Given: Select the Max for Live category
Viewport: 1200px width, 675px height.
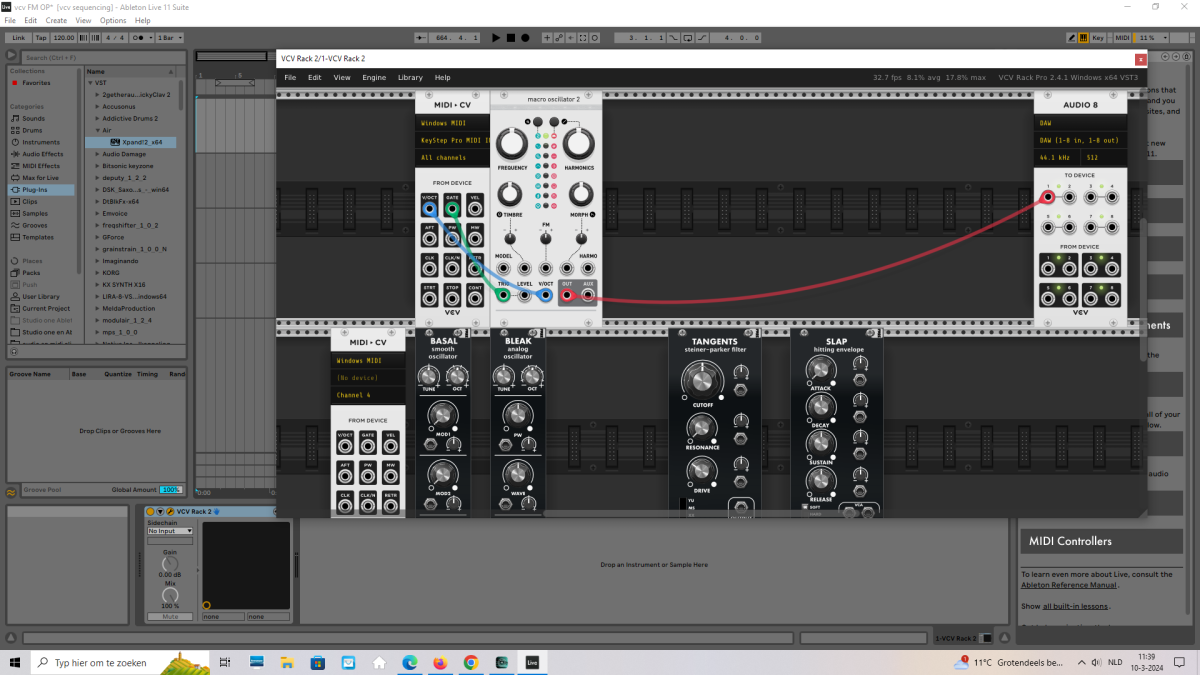Looking at the screenshot, I should tap(40, 177).
